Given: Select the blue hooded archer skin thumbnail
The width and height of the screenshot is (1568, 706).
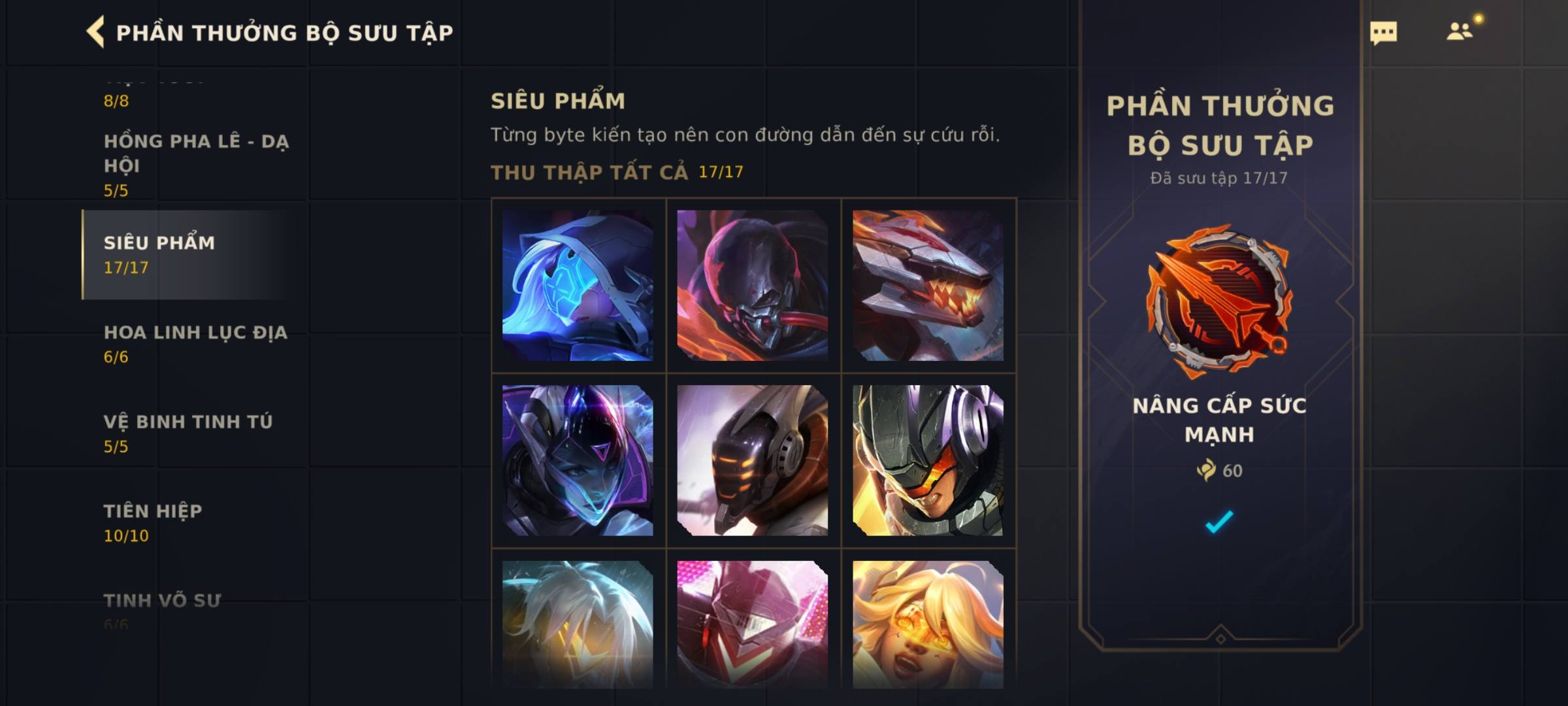Looking at the screenshot, I should tap(578, 286).
